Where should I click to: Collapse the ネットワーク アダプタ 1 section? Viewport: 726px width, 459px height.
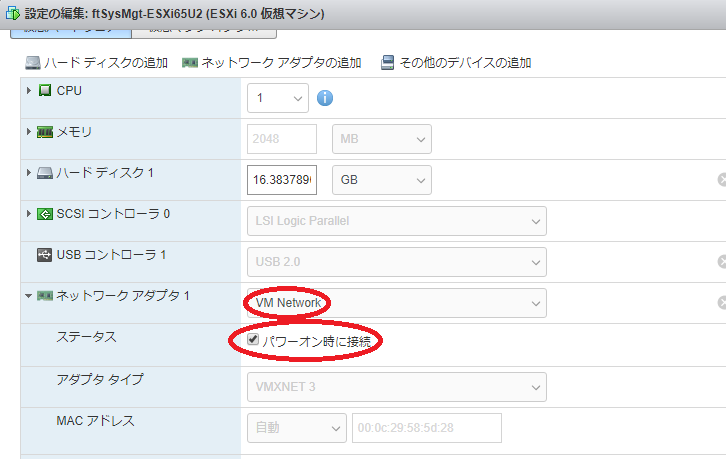[28, 297]
